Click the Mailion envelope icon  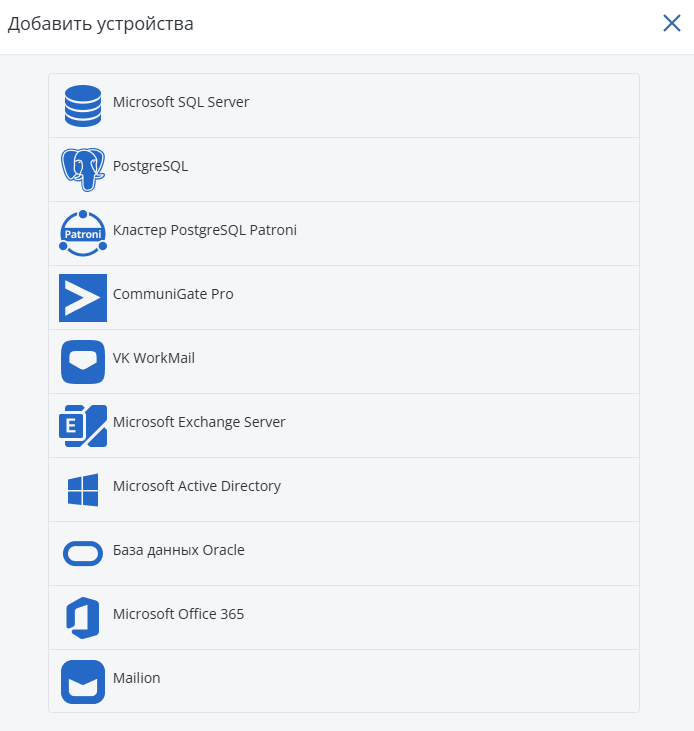click(83, 682)
